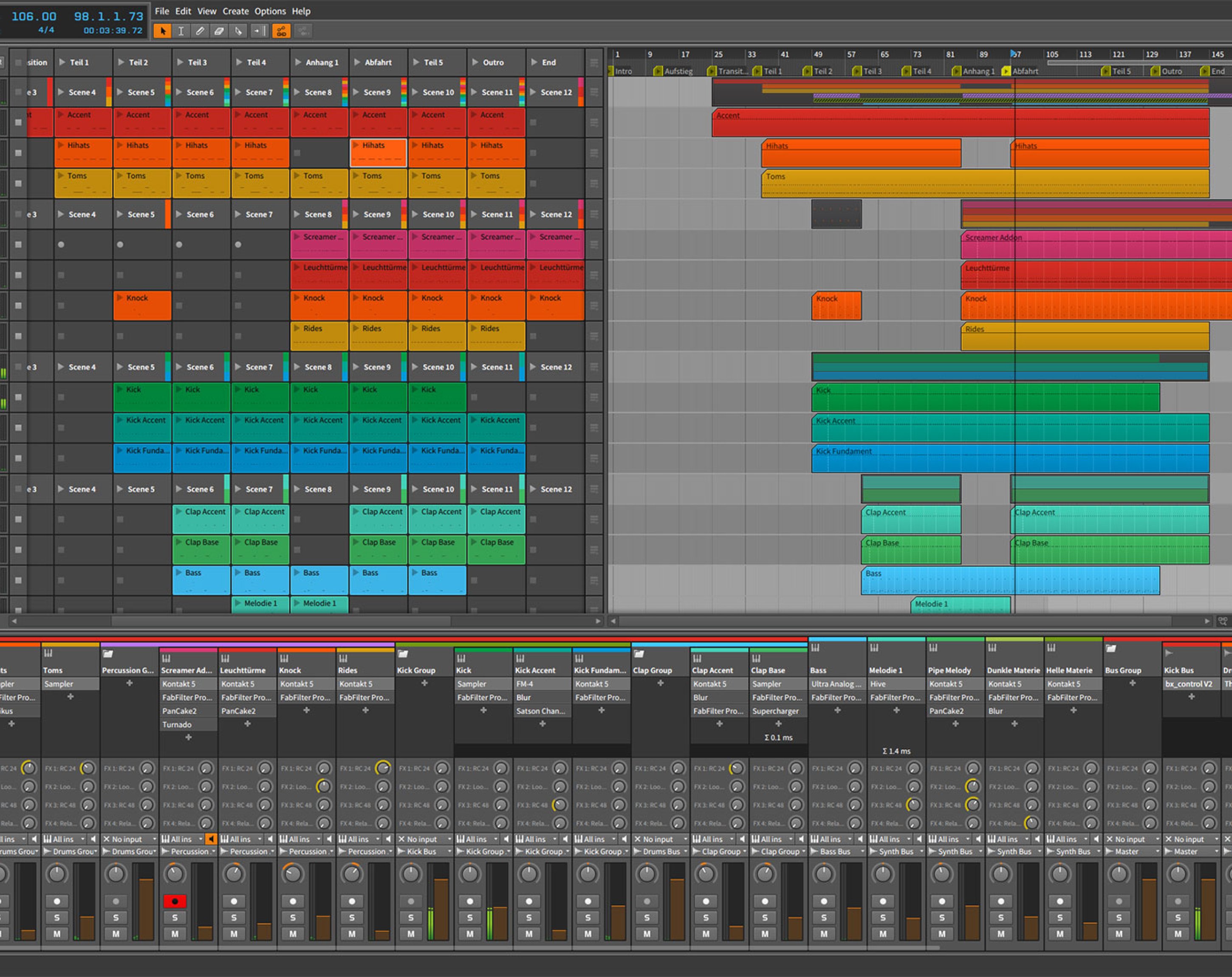
Task: Toggle the automation follow orange button
Action: [x=281, y=31]
